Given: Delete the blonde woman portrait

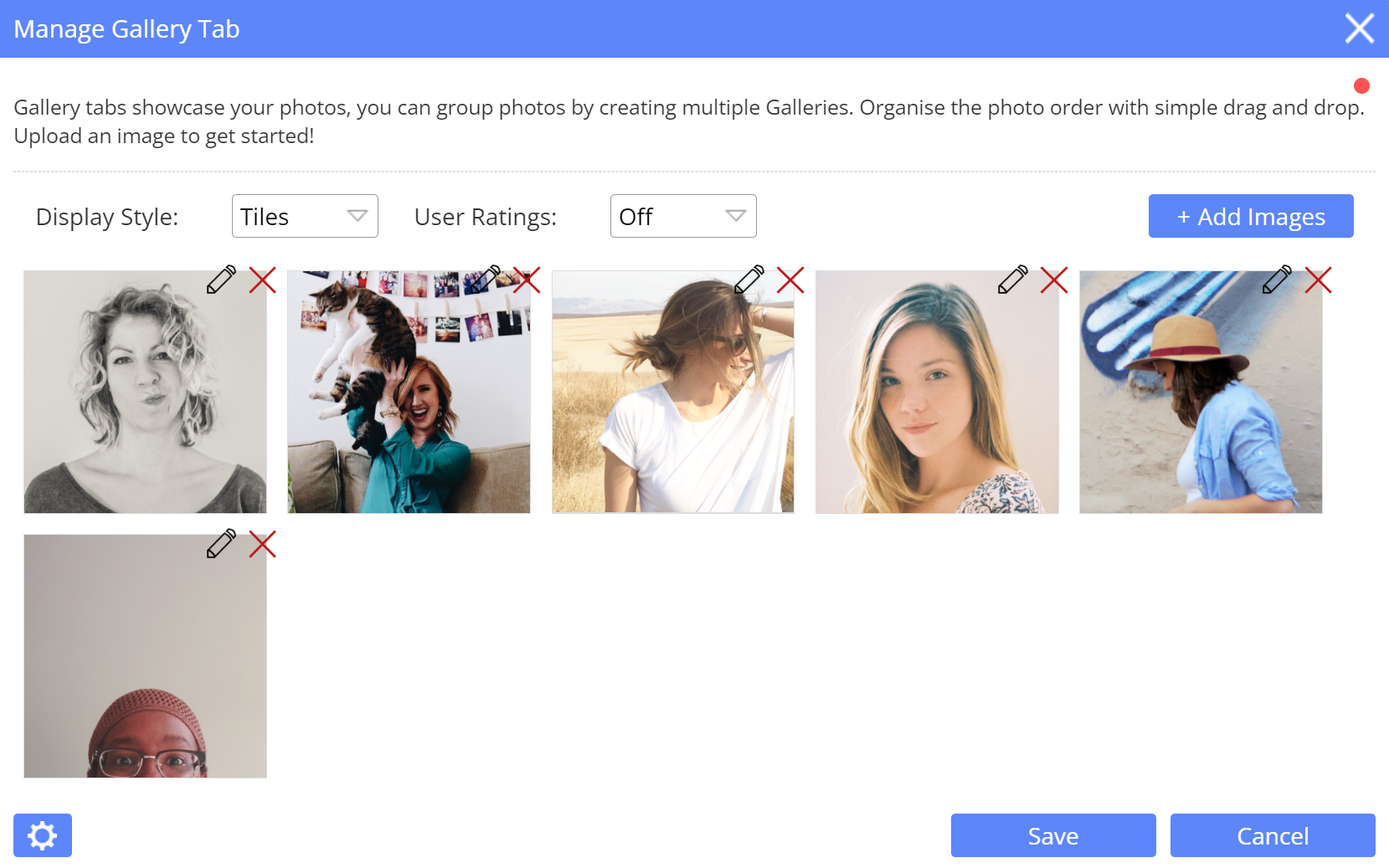Looking at the screenshot, I should click(1054, 280).
